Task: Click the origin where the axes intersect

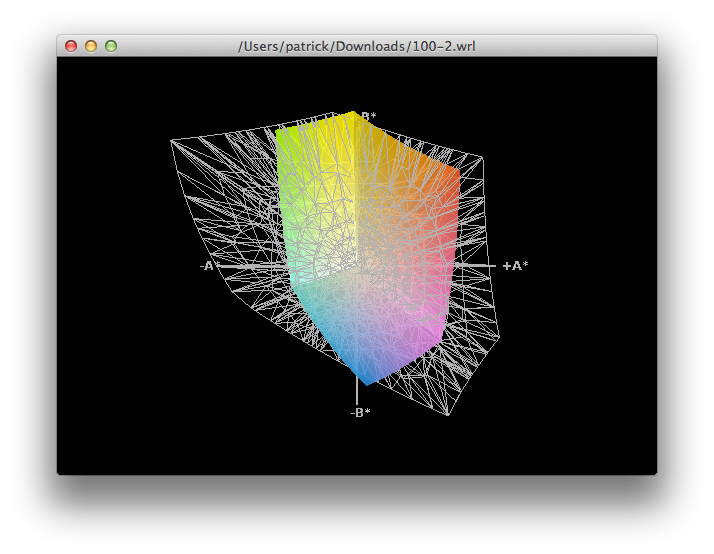Action: click(357, 265)
